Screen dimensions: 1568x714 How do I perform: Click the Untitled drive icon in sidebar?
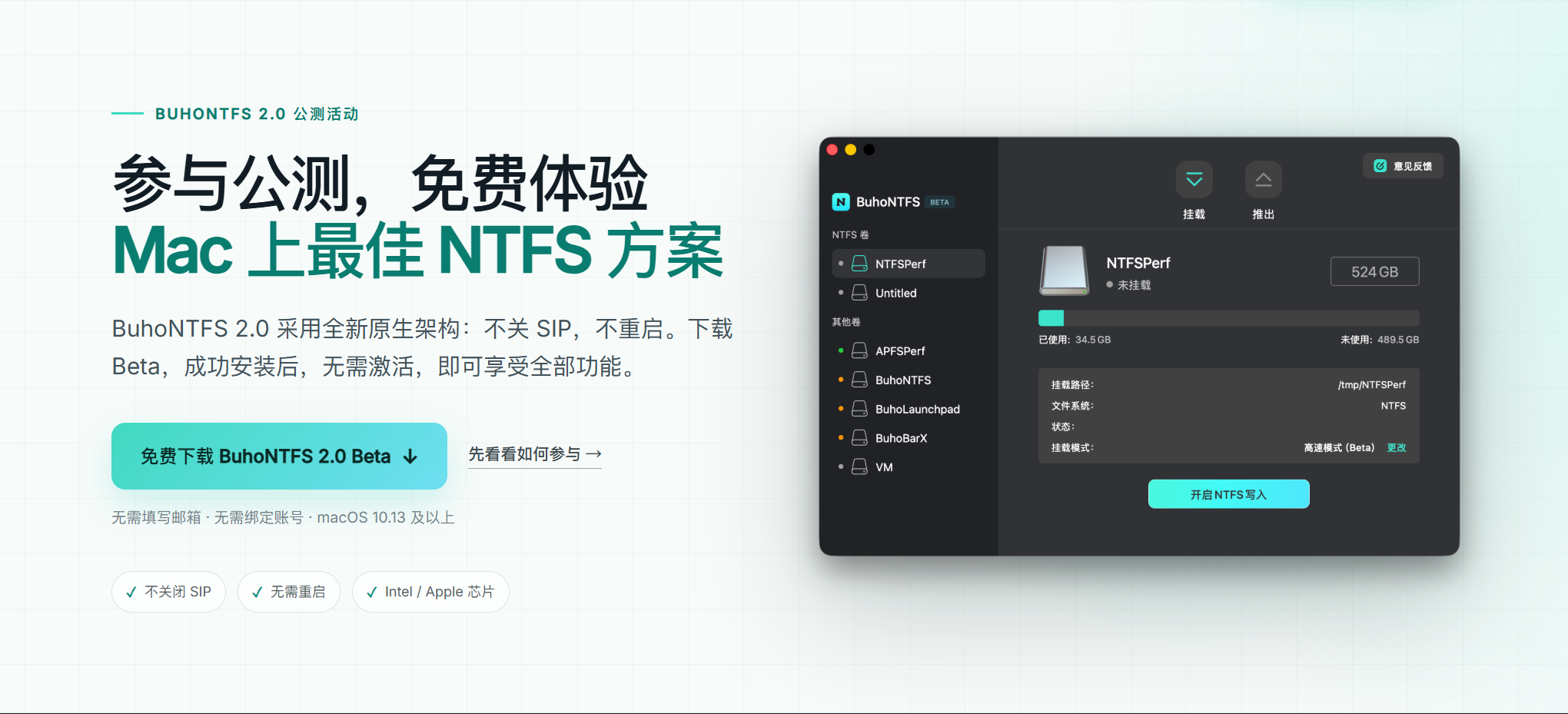tap(859, 293)
